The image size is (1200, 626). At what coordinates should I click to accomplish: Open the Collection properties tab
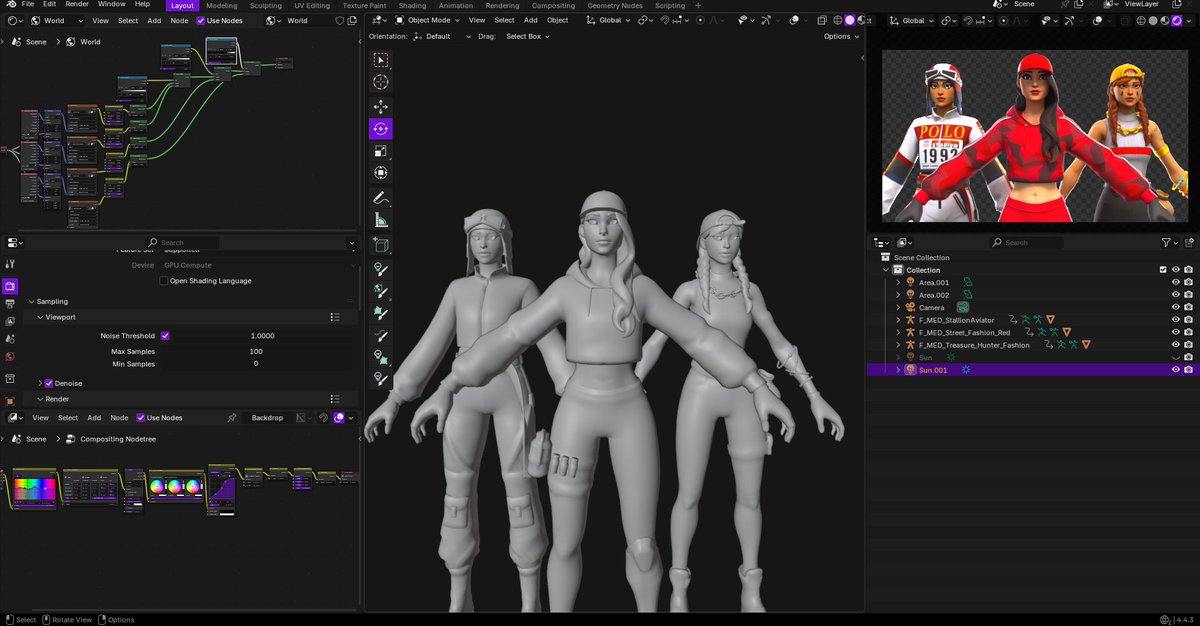(x=10, y=378)
